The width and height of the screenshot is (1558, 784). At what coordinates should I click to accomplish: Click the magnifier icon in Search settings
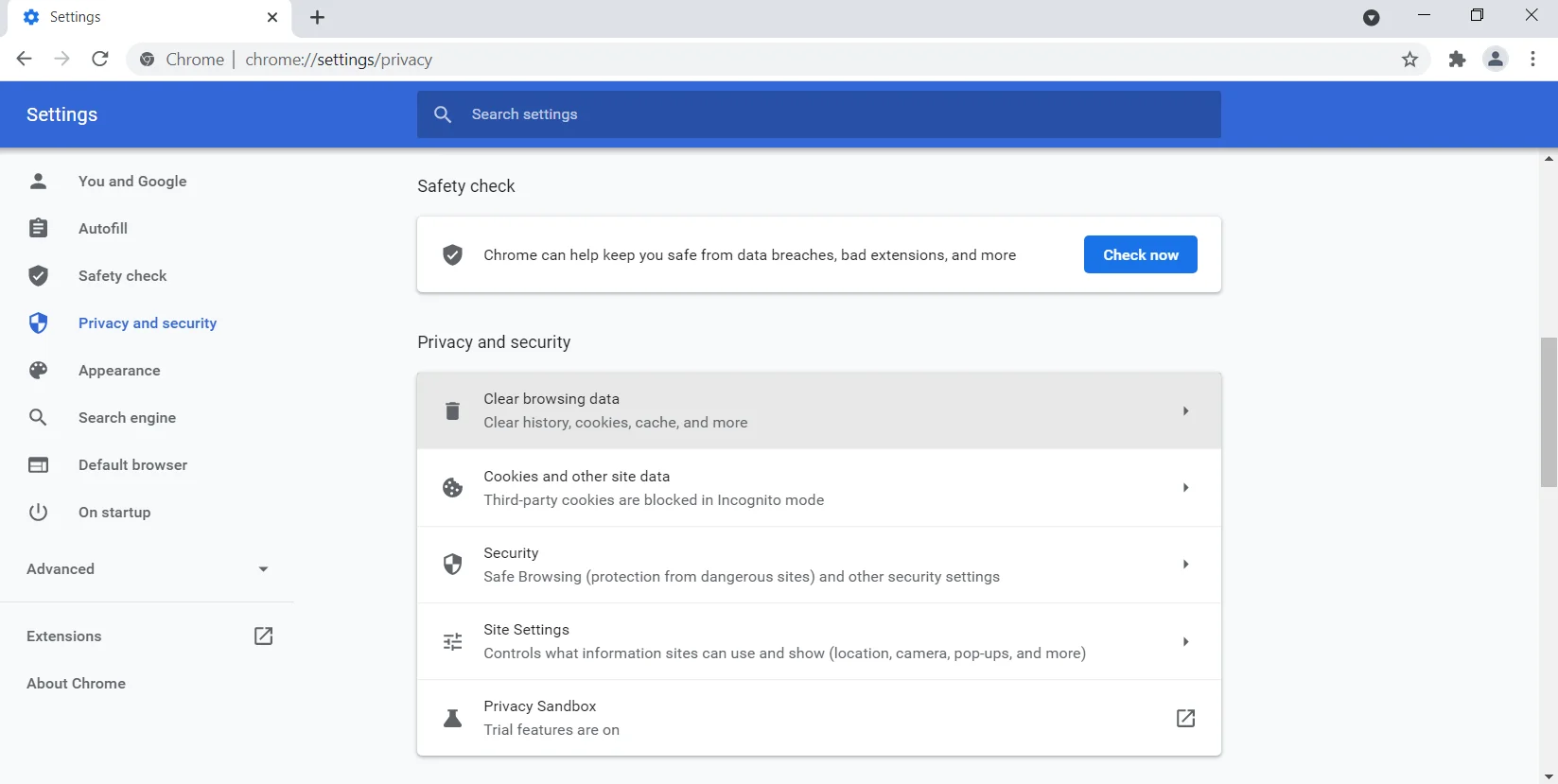click(x=443, y=114)
